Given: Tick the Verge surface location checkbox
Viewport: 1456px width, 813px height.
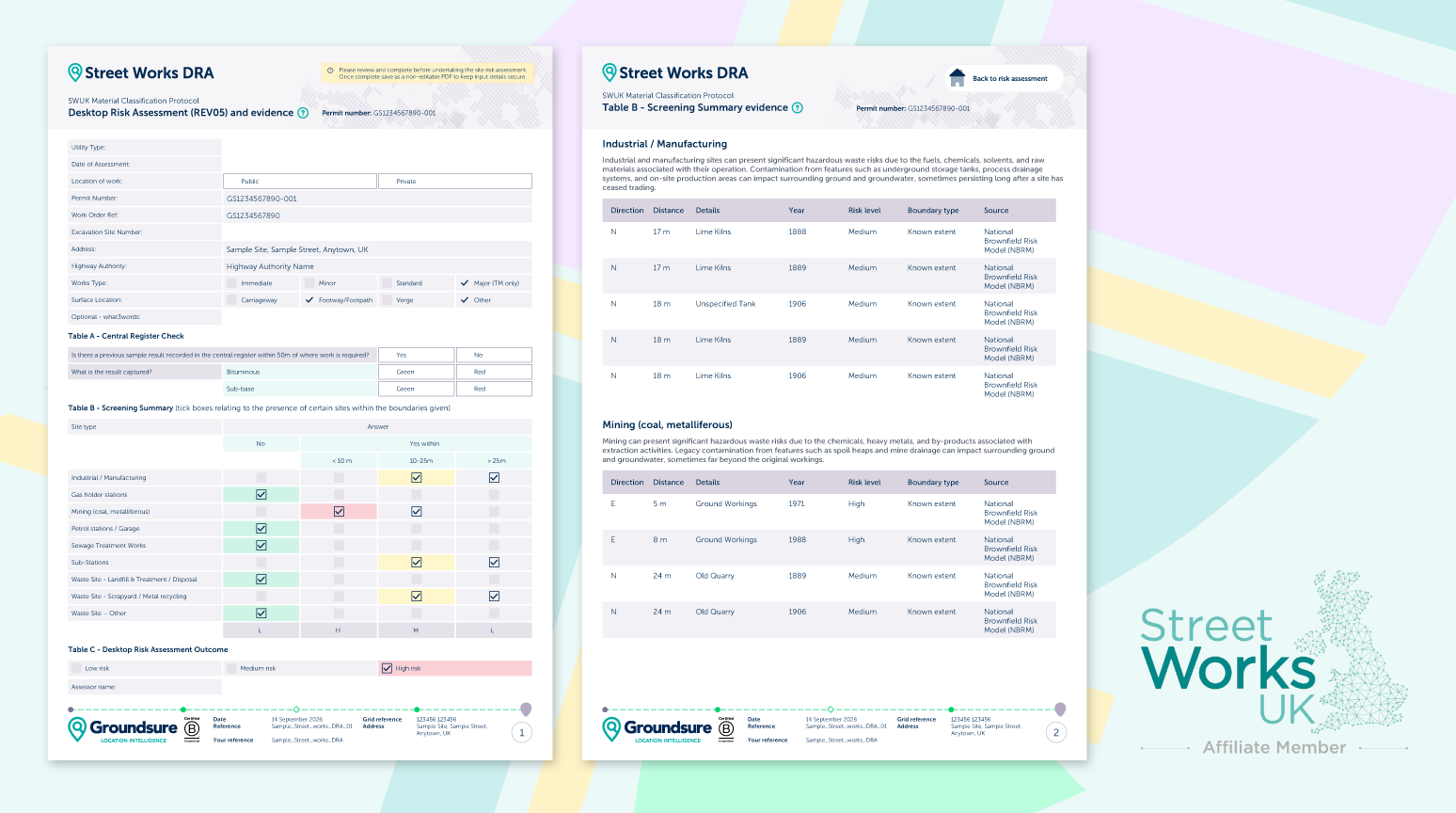Looking at the screenshot, I should pyautogui.click(x=387, y=300).
